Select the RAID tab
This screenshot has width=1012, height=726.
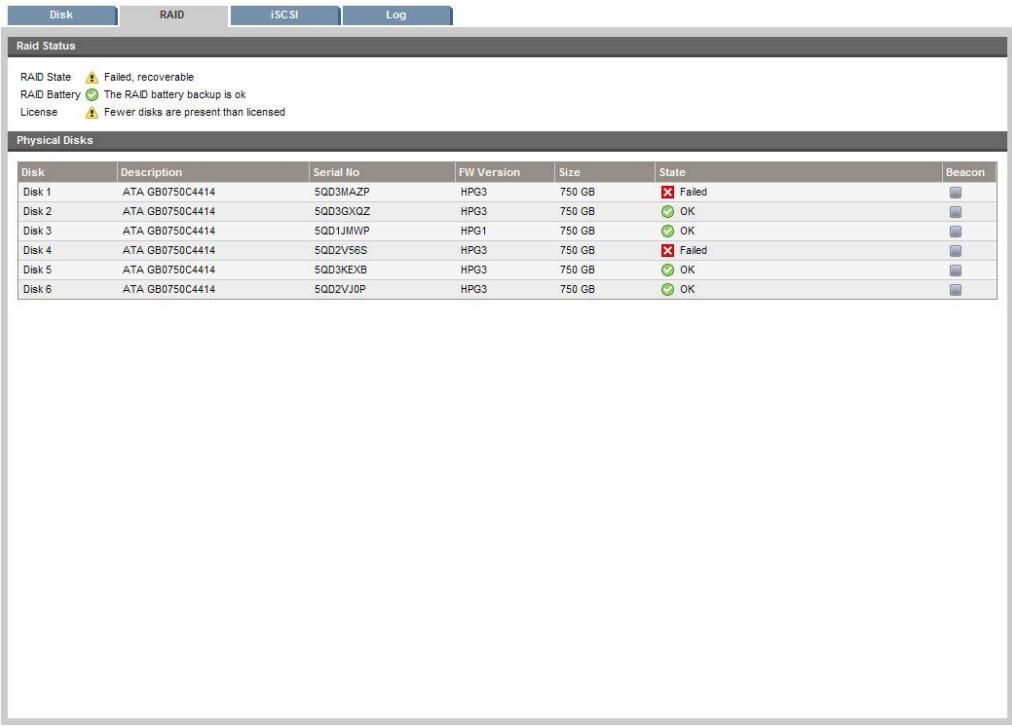(x=172, y=15)
